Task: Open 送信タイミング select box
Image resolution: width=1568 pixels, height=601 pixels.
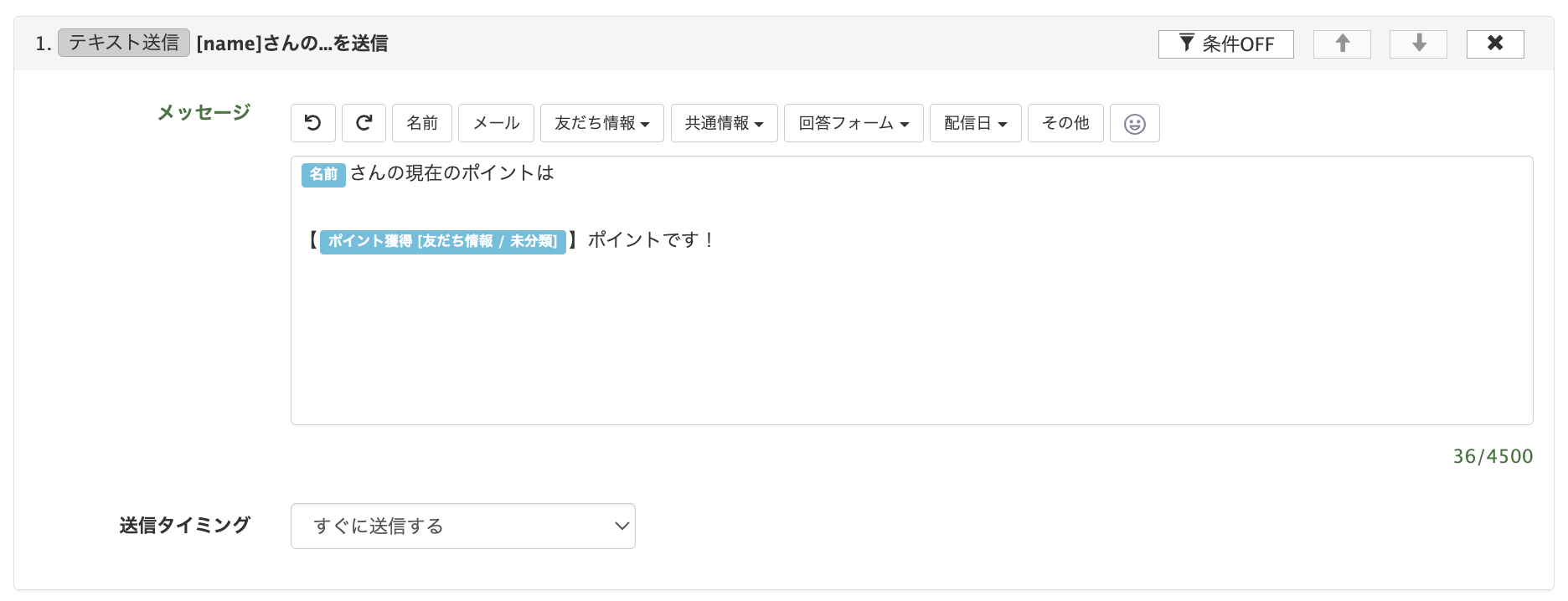Action: click(463, 526)
